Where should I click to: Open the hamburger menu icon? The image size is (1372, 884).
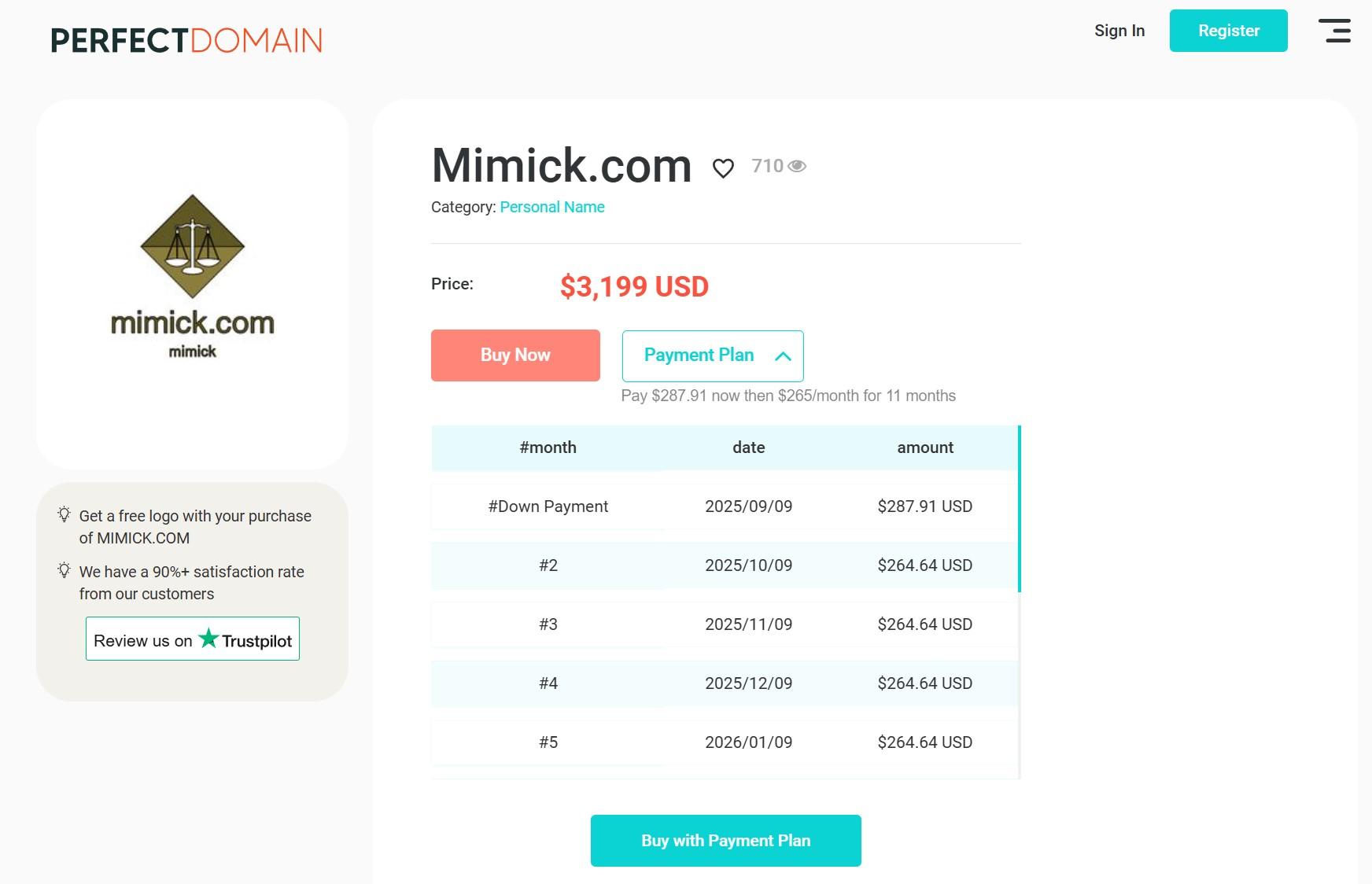[x=1334, y=31]
